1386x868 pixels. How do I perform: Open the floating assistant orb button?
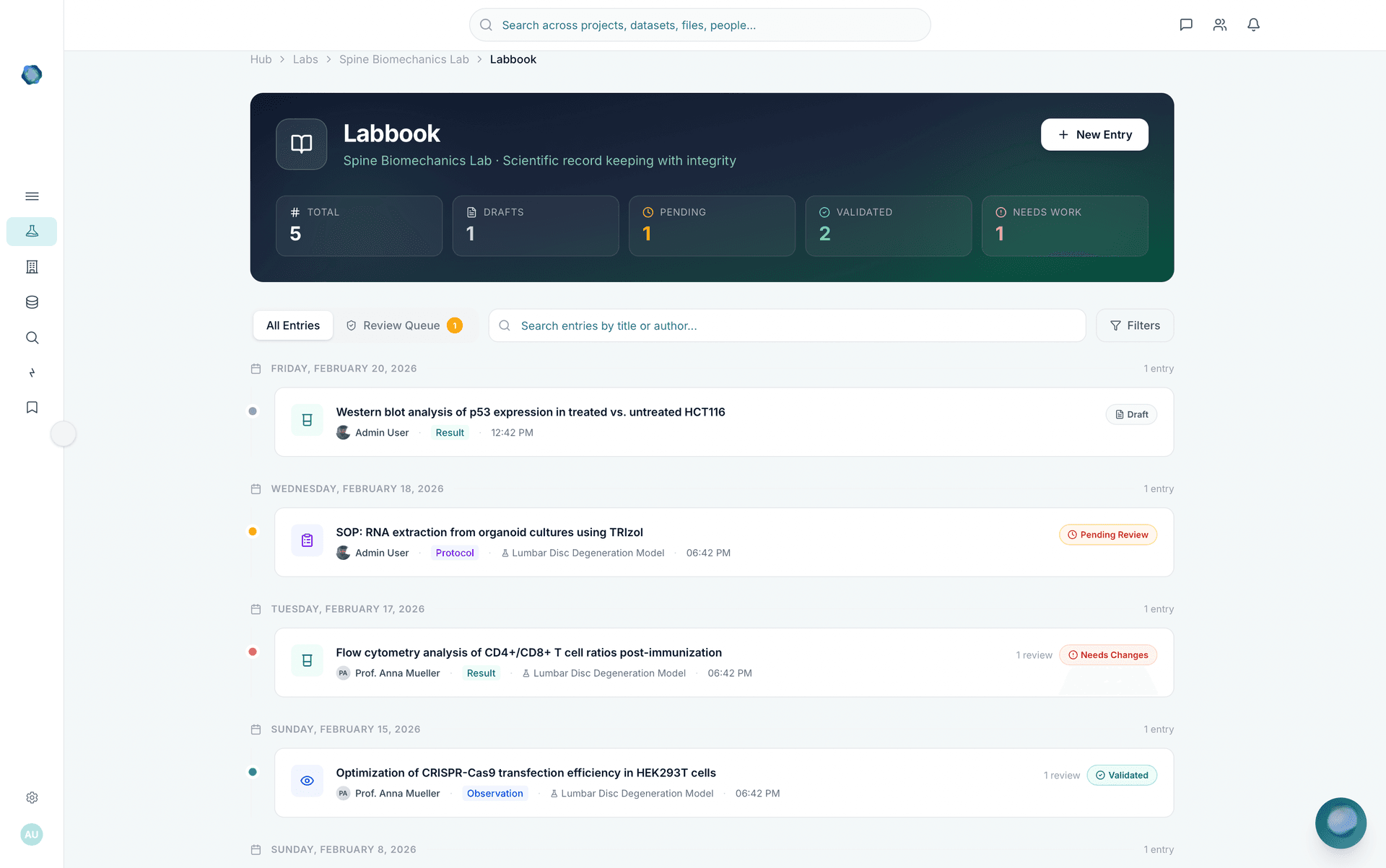(x=1341, y=823)
